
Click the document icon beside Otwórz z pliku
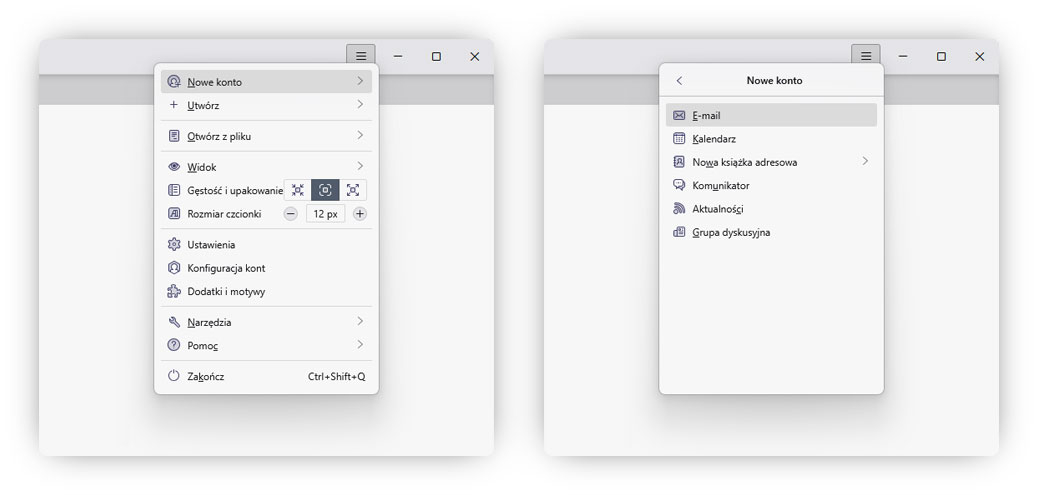(173, 136)
